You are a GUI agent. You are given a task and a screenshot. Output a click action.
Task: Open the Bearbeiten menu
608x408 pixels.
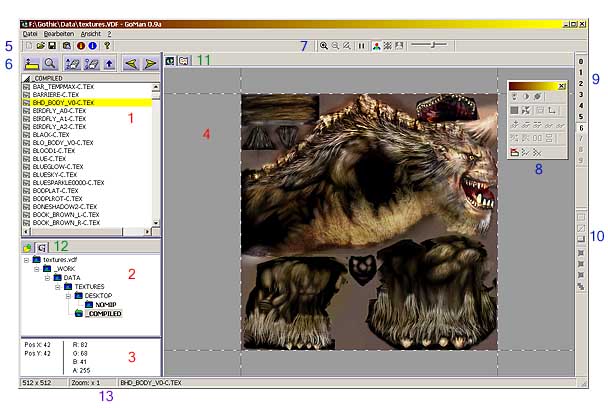click(59, 34)
